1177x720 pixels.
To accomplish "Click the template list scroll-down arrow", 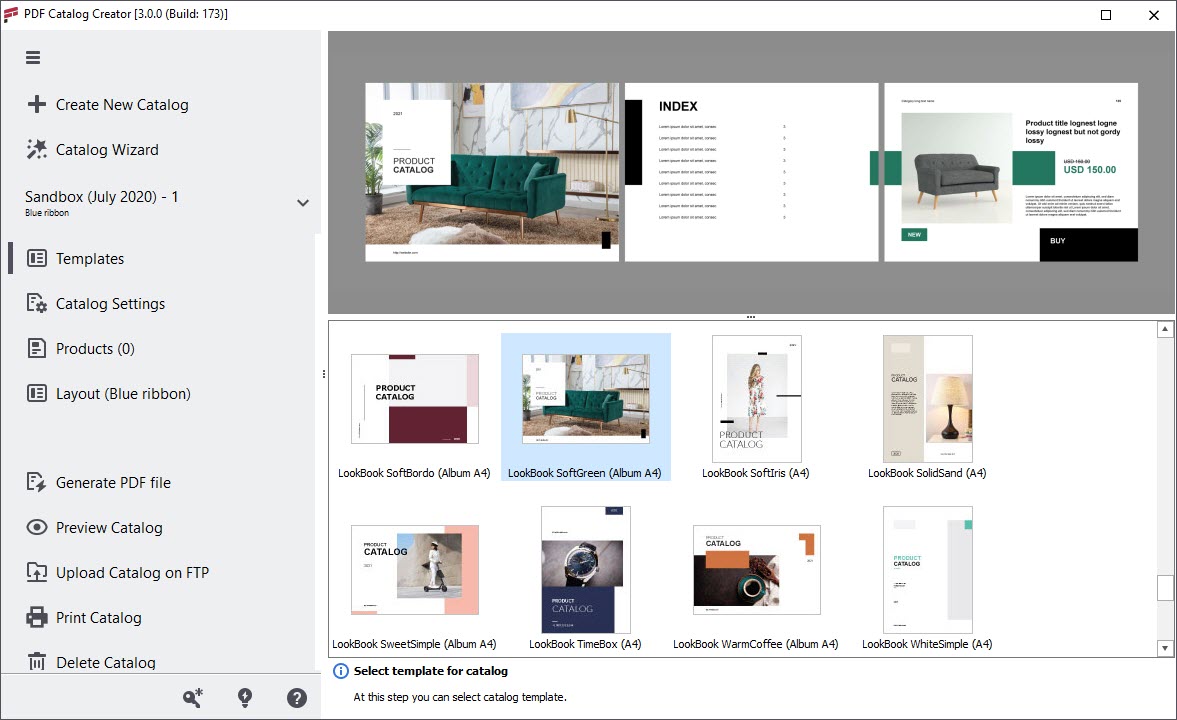I will pyautogui.click(x=1165, y=648).
